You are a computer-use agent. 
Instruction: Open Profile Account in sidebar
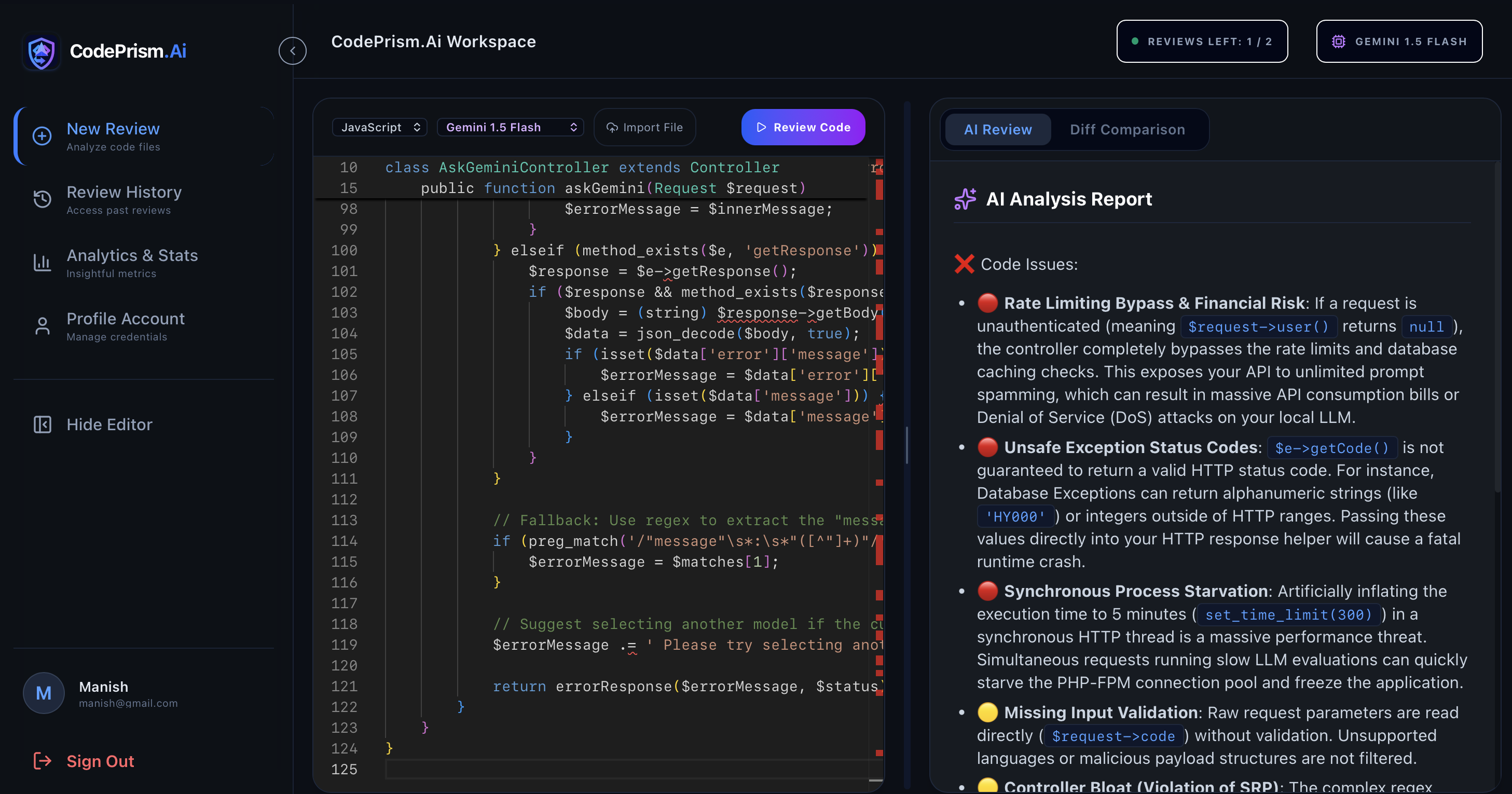(x=144, y=326)
